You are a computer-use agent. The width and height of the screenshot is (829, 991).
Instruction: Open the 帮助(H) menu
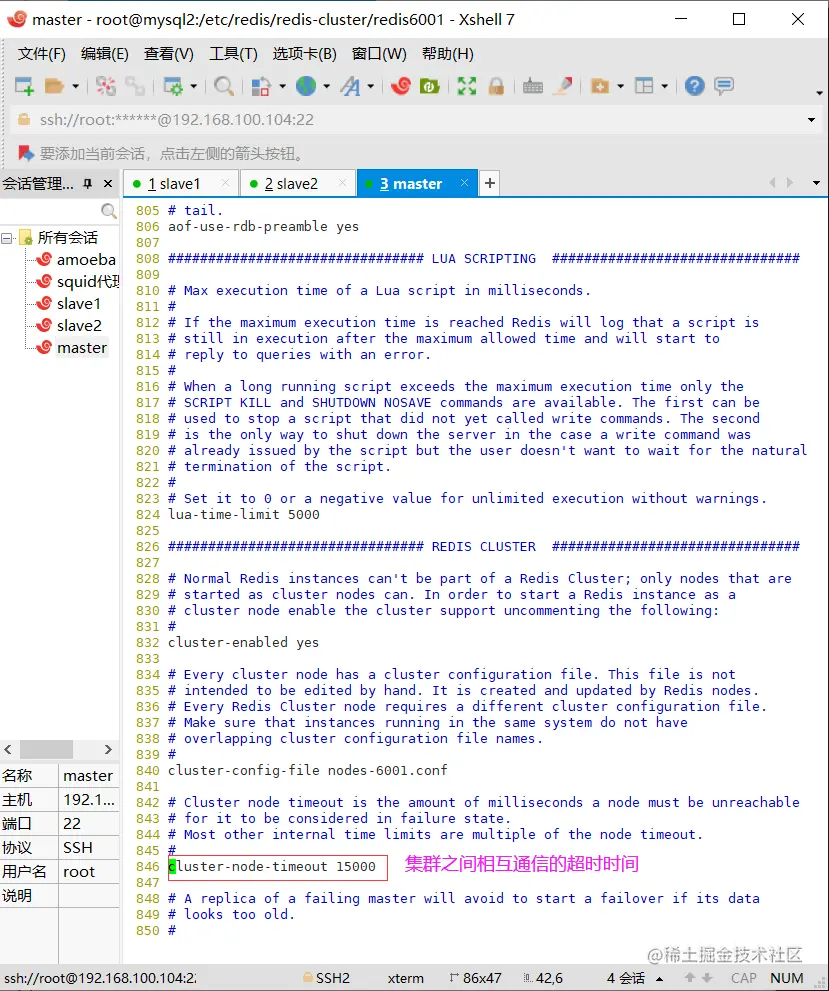(448, 54)
